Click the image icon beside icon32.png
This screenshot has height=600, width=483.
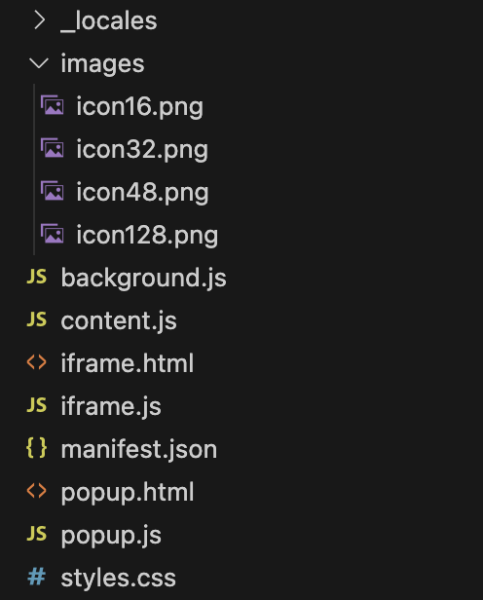point(52,148)
